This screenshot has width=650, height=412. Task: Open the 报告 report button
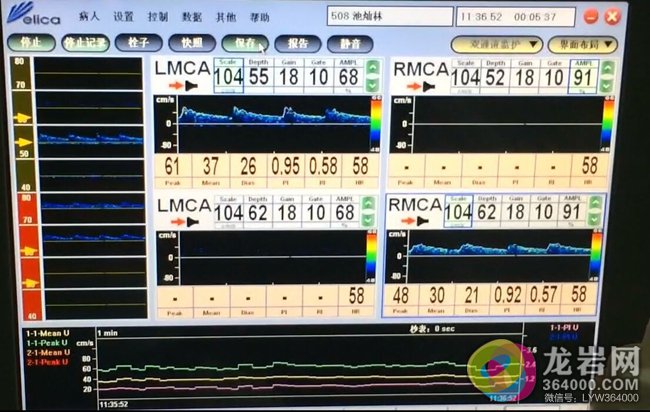coord(298,44)
